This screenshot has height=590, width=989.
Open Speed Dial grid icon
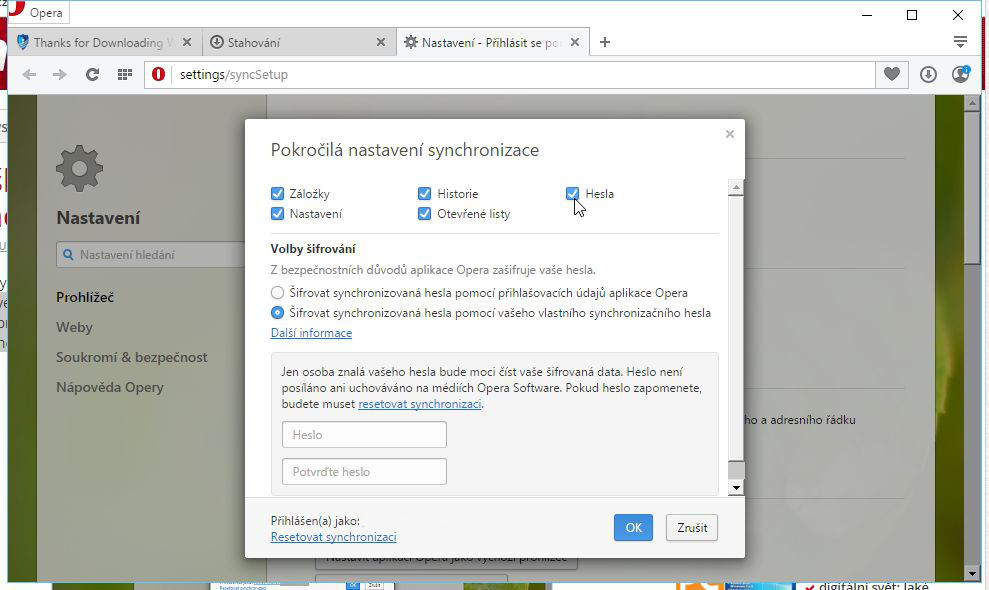point(125,74)
